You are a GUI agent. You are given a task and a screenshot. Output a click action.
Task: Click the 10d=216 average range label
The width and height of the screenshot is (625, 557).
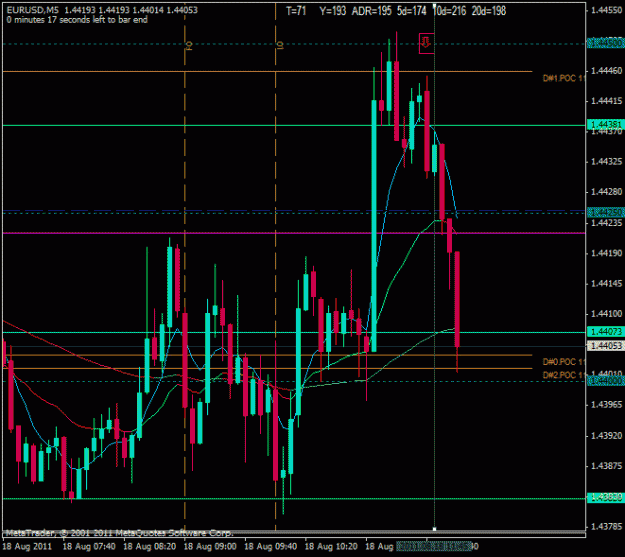(x=450, y=11)
